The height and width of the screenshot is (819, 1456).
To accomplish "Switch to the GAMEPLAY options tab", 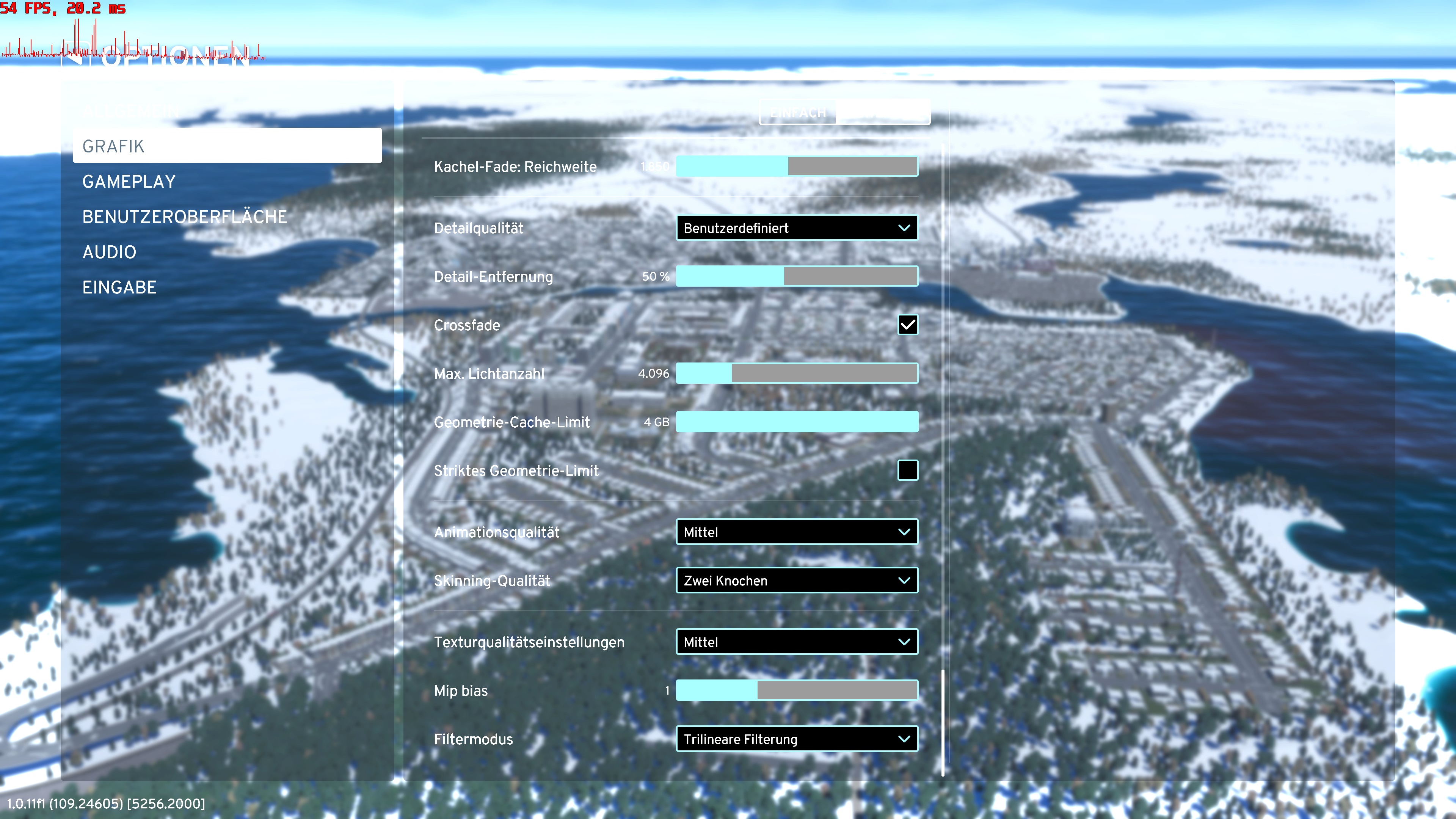I will [x=129, y=182].
